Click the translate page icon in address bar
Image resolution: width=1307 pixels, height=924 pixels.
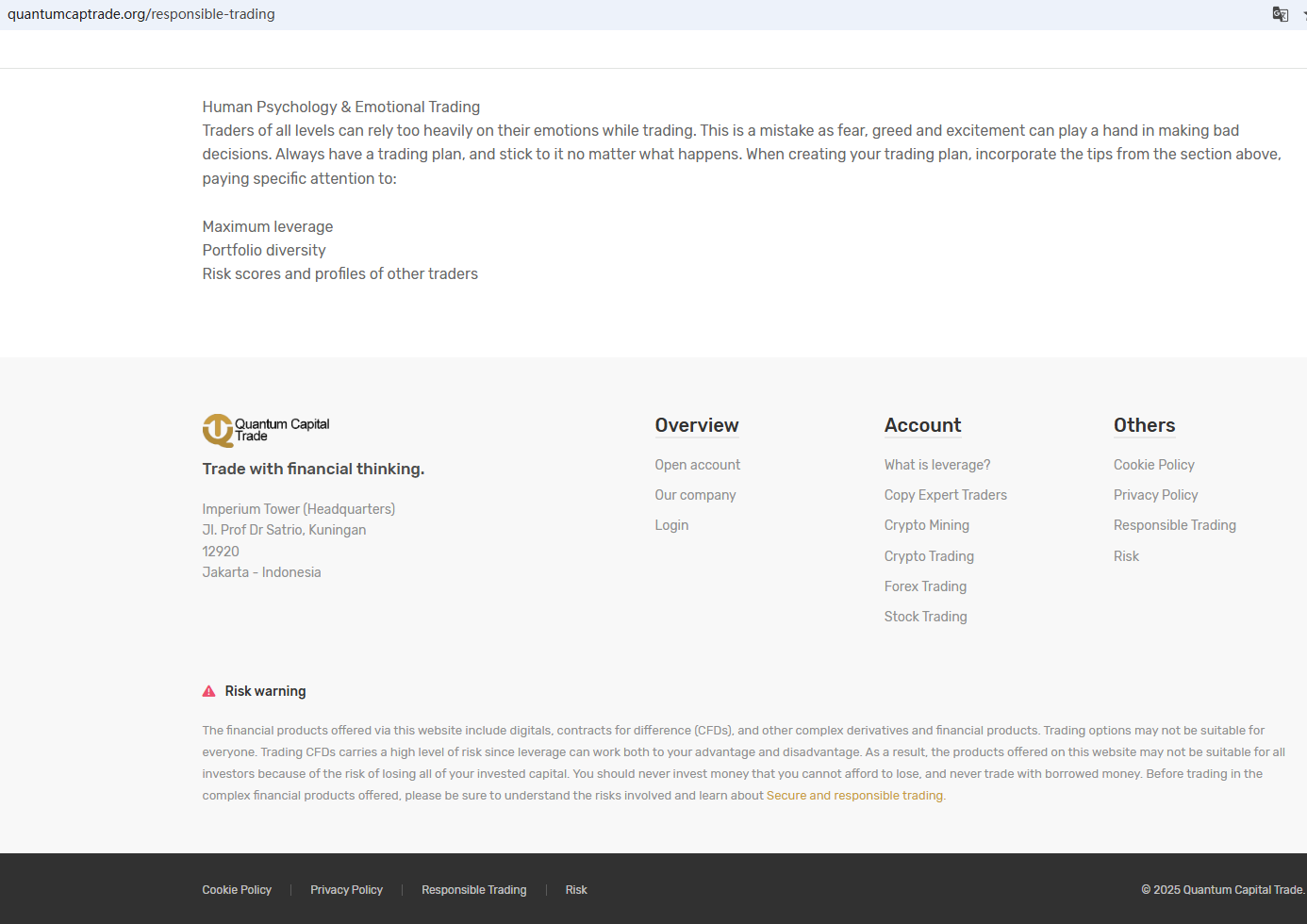(x=1280, y=14)
